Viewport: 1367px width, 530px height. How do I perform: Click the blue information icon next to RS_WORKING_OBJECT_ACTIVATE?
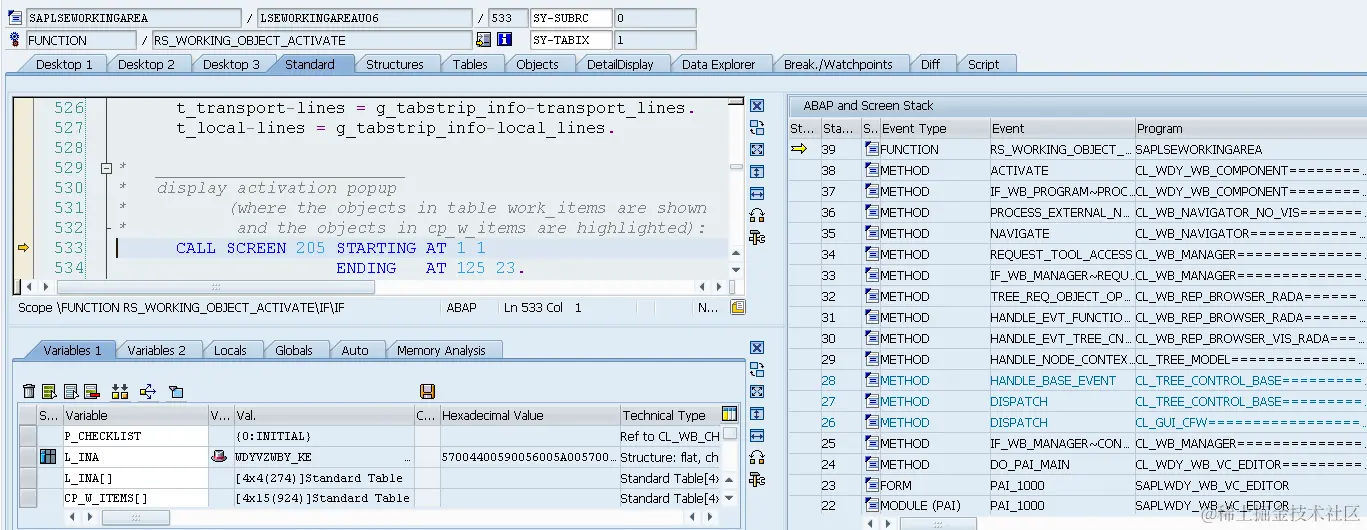coord(505,40)
